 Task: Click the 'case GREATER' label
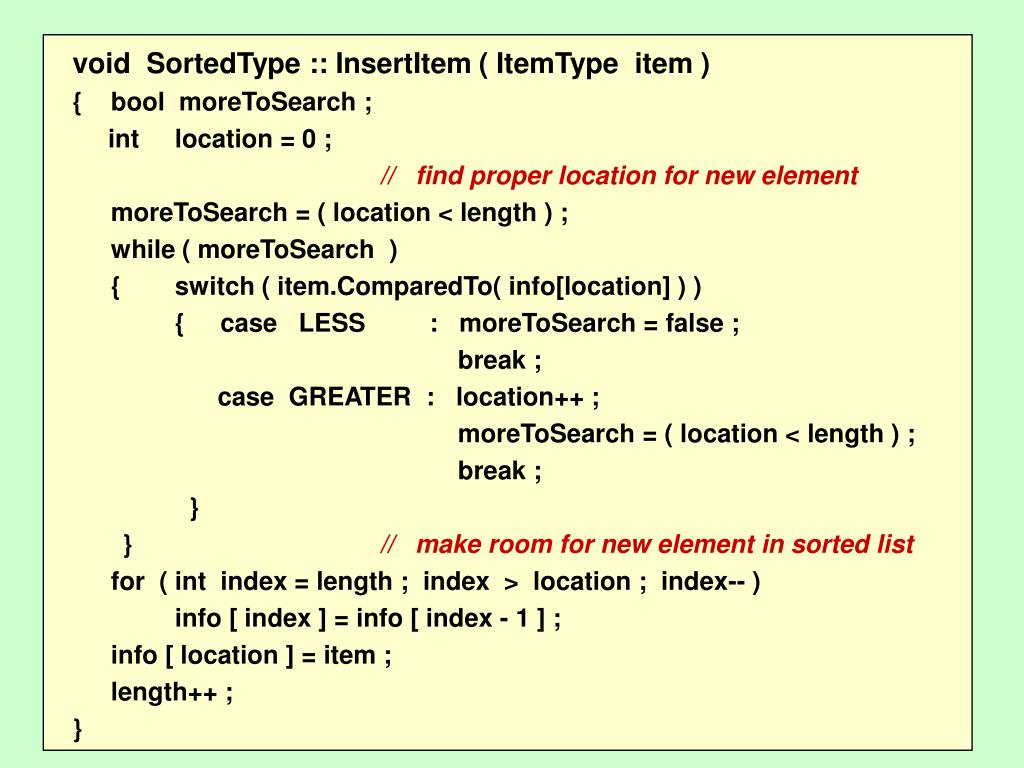tap(314, 397)
